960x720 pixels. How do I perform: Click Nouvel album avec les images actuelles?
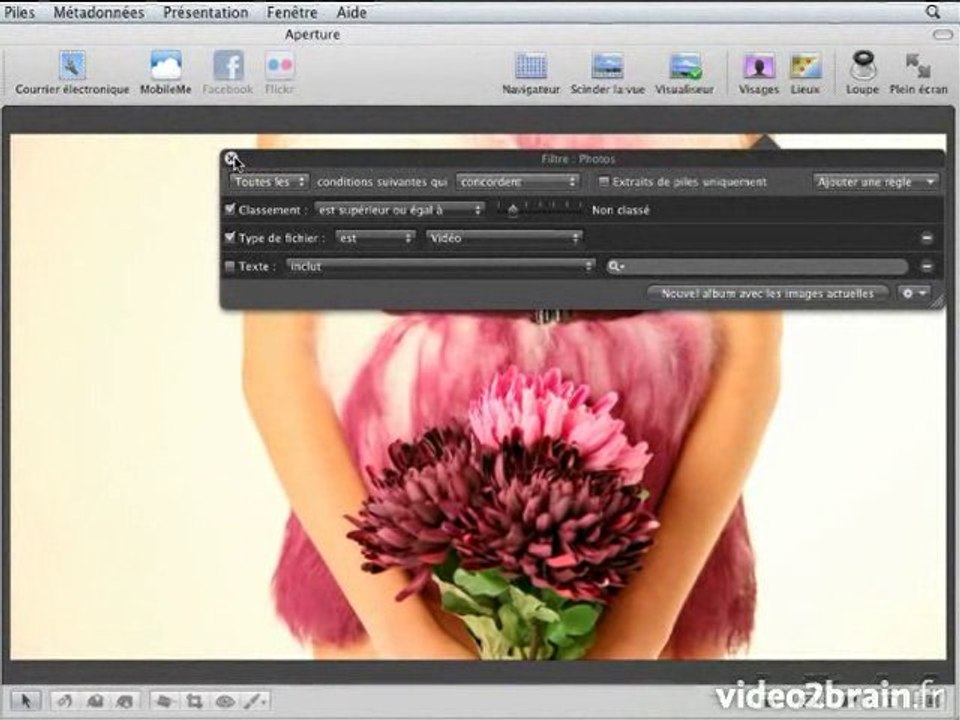[767, 294]
